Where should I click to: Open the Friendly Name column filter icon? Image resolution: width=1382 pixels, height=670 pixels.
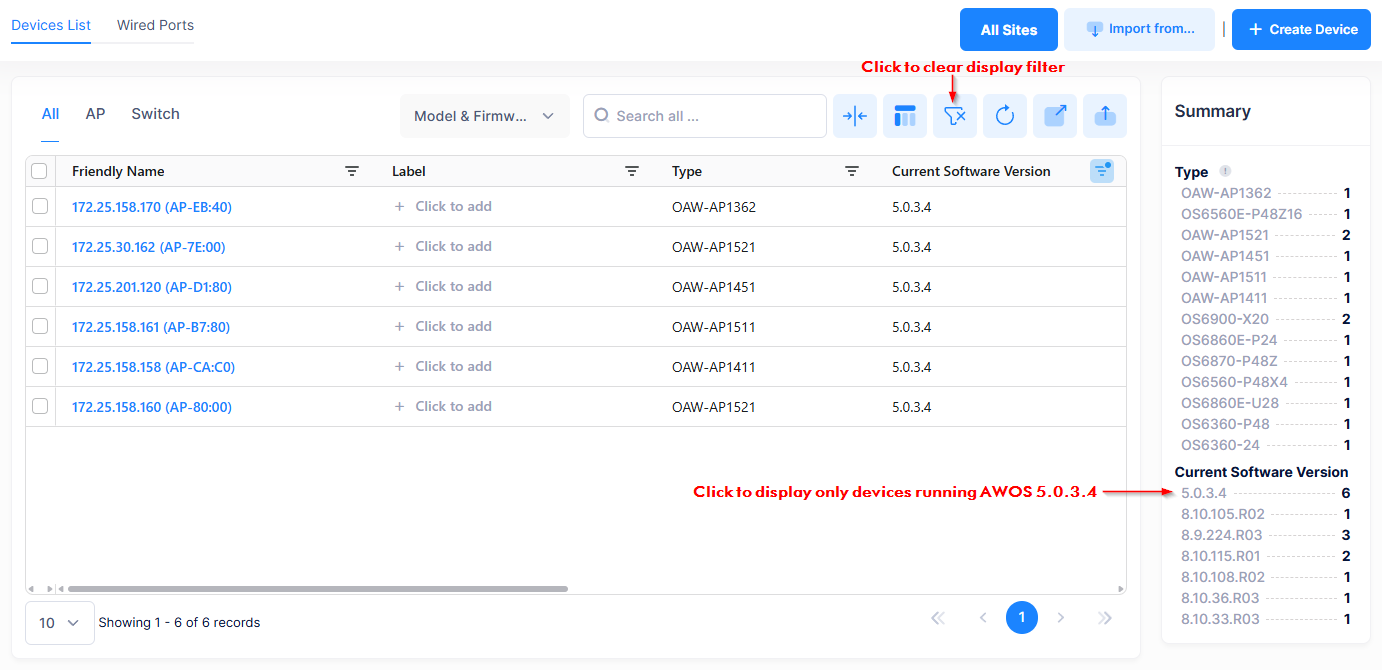pos(352,171)
